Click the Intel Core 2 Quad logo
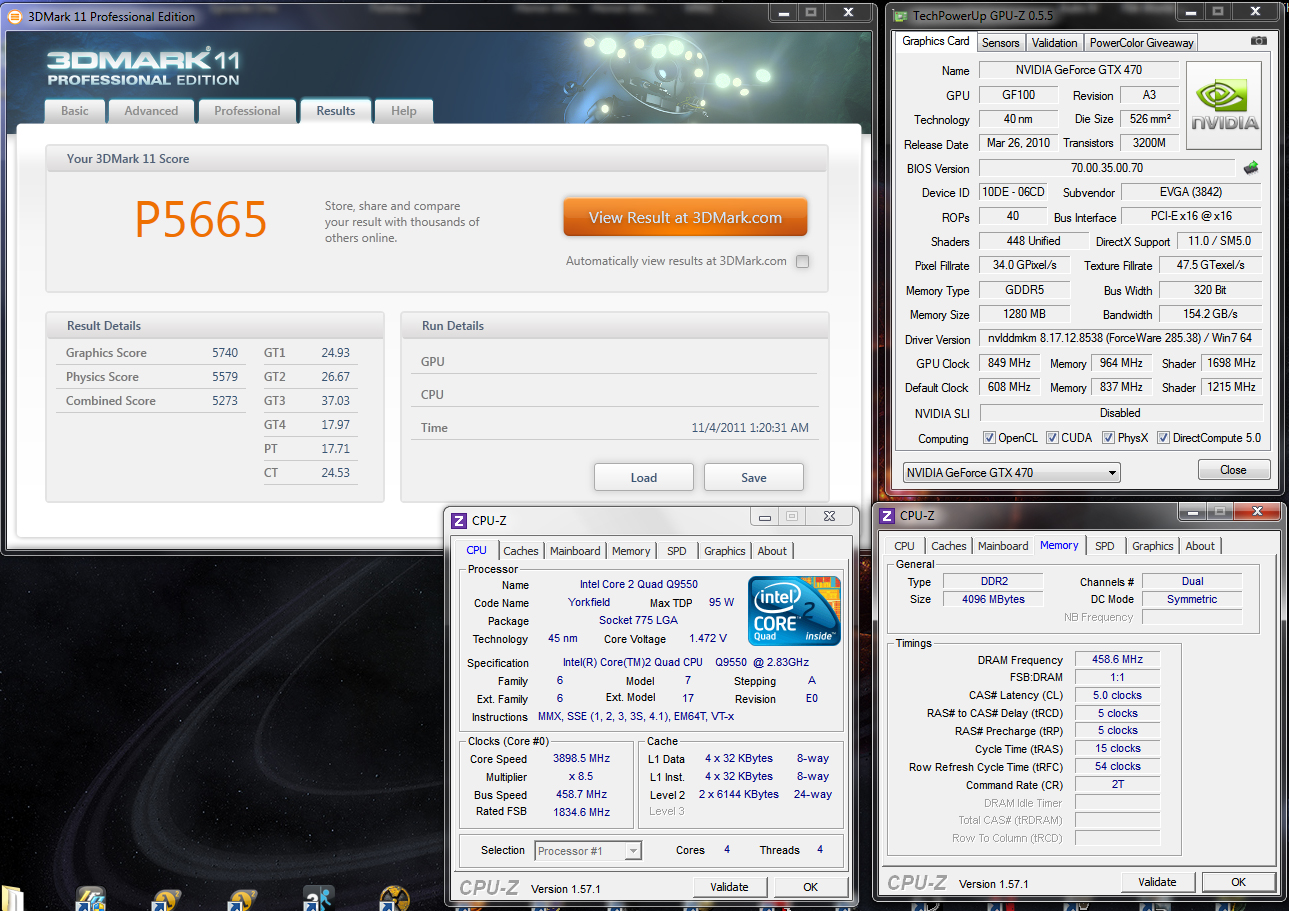 pyautogui.click(x=795, y=610)
